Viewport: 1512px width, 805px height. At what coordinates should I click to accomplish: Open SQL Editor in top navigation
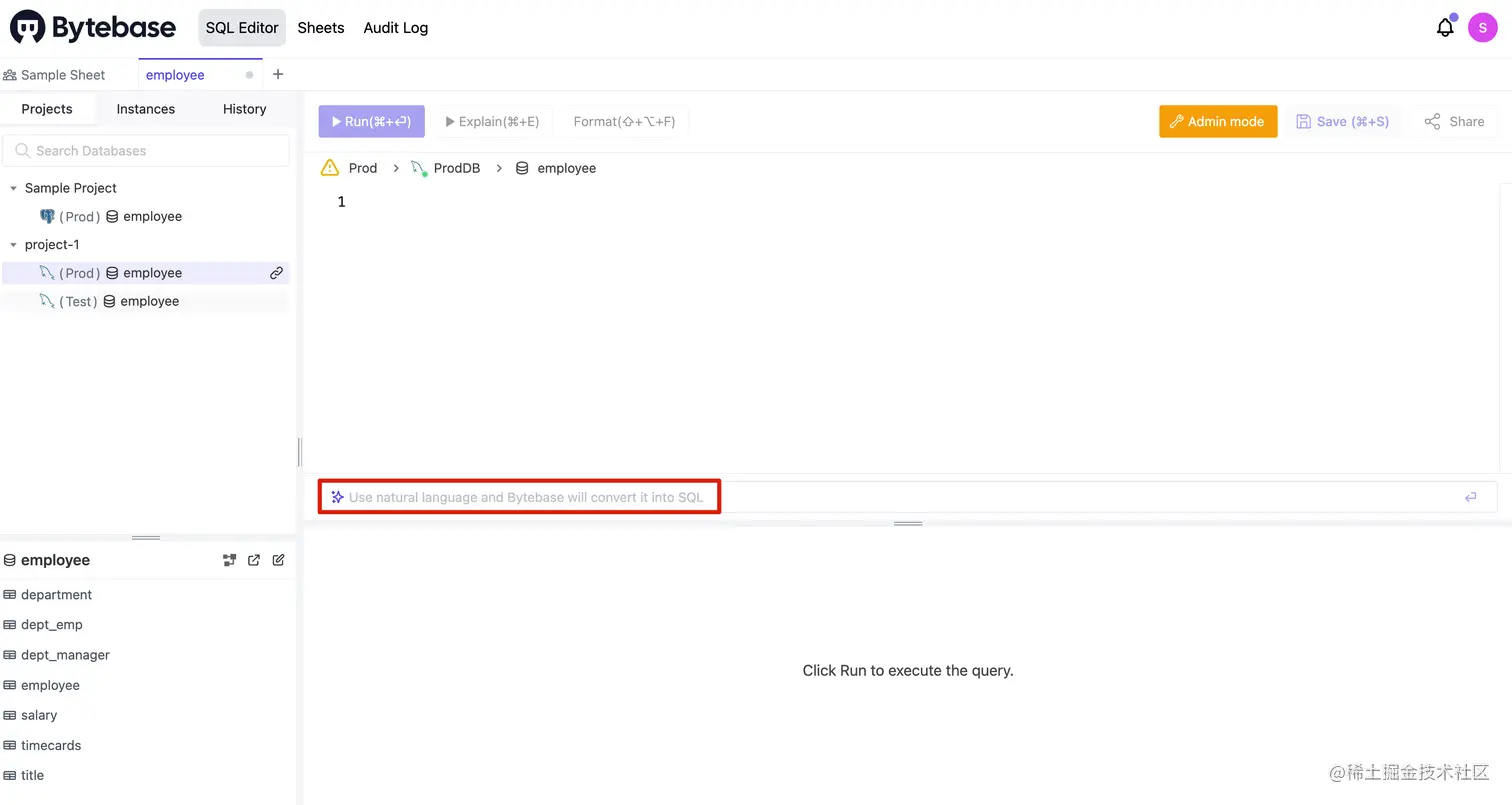[x=242, y=28]
